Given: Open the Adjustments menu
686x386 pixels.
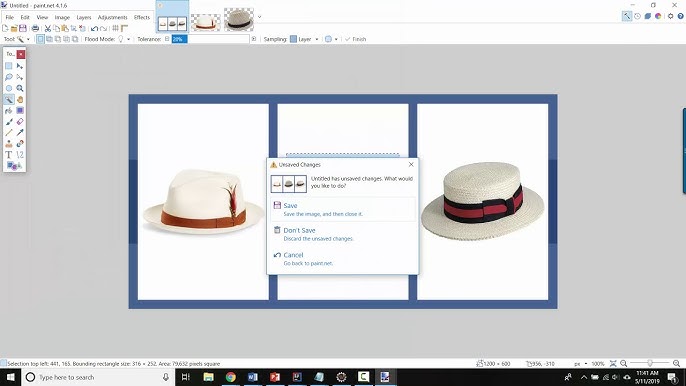Looking at the screenshot, I should click(x=112, y=18).
